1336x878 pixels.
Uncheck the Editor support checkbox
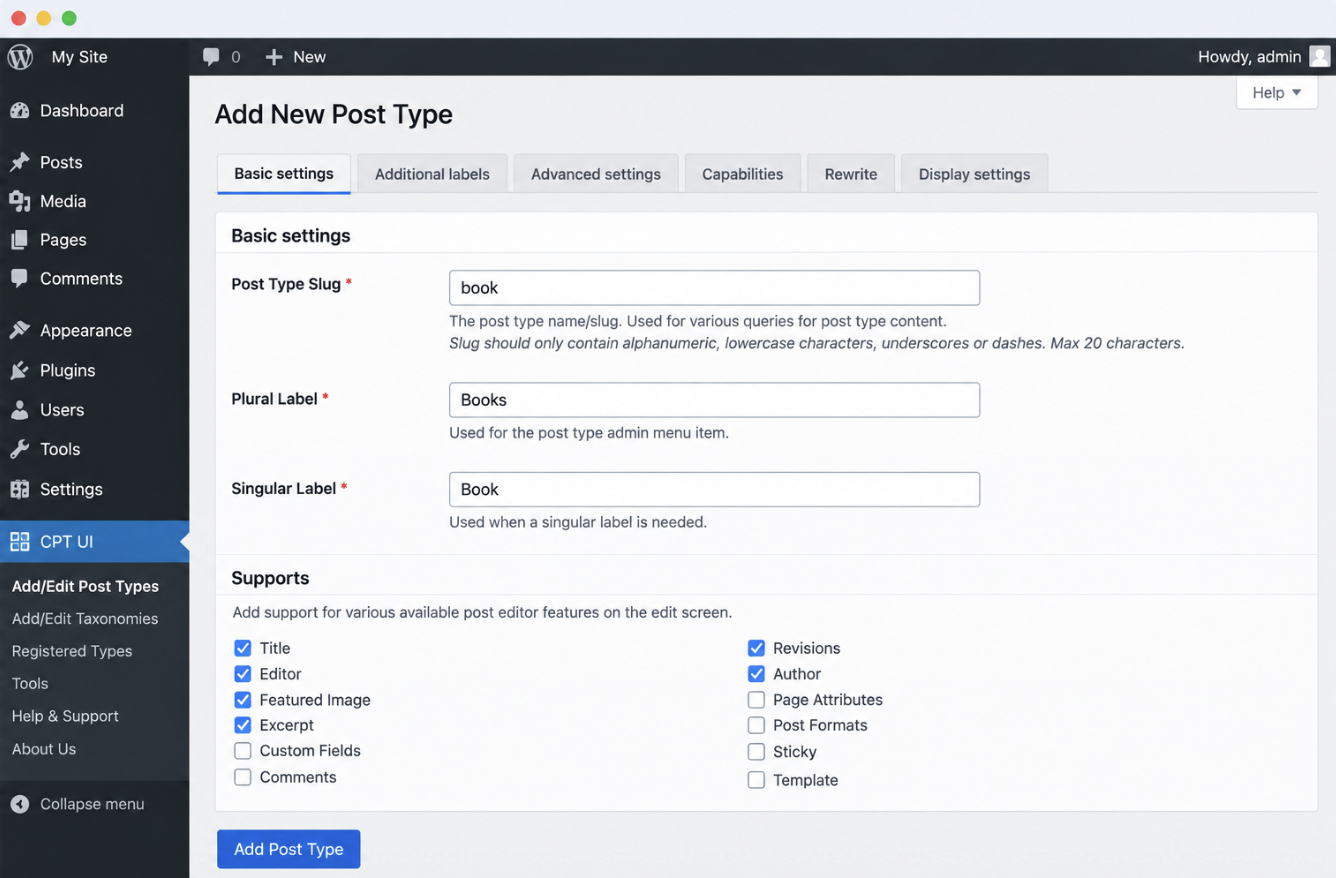click(x=243, y=674)
